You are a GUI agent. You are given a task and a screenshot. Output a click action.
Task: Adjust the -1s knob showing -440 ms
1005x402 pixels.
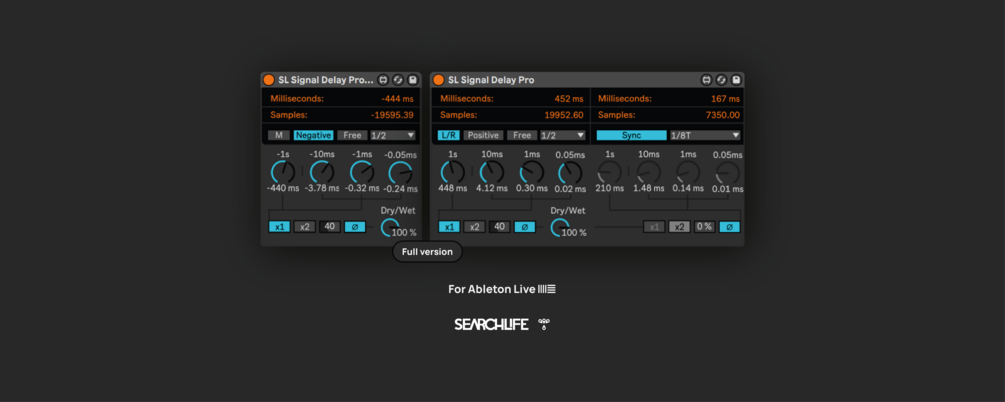coord(283,172)
